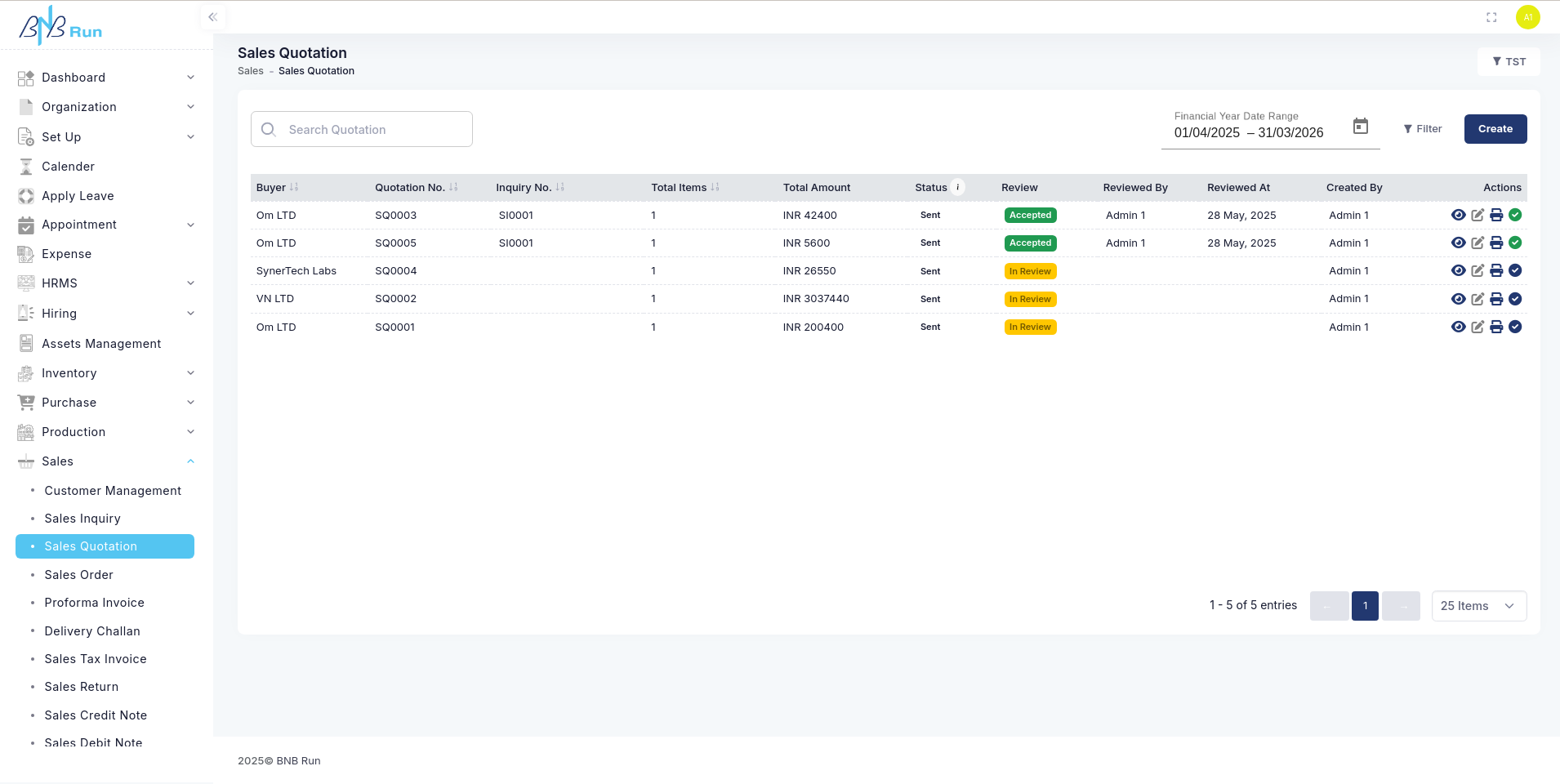Open the 25 Items page size dropdown

1478,606
